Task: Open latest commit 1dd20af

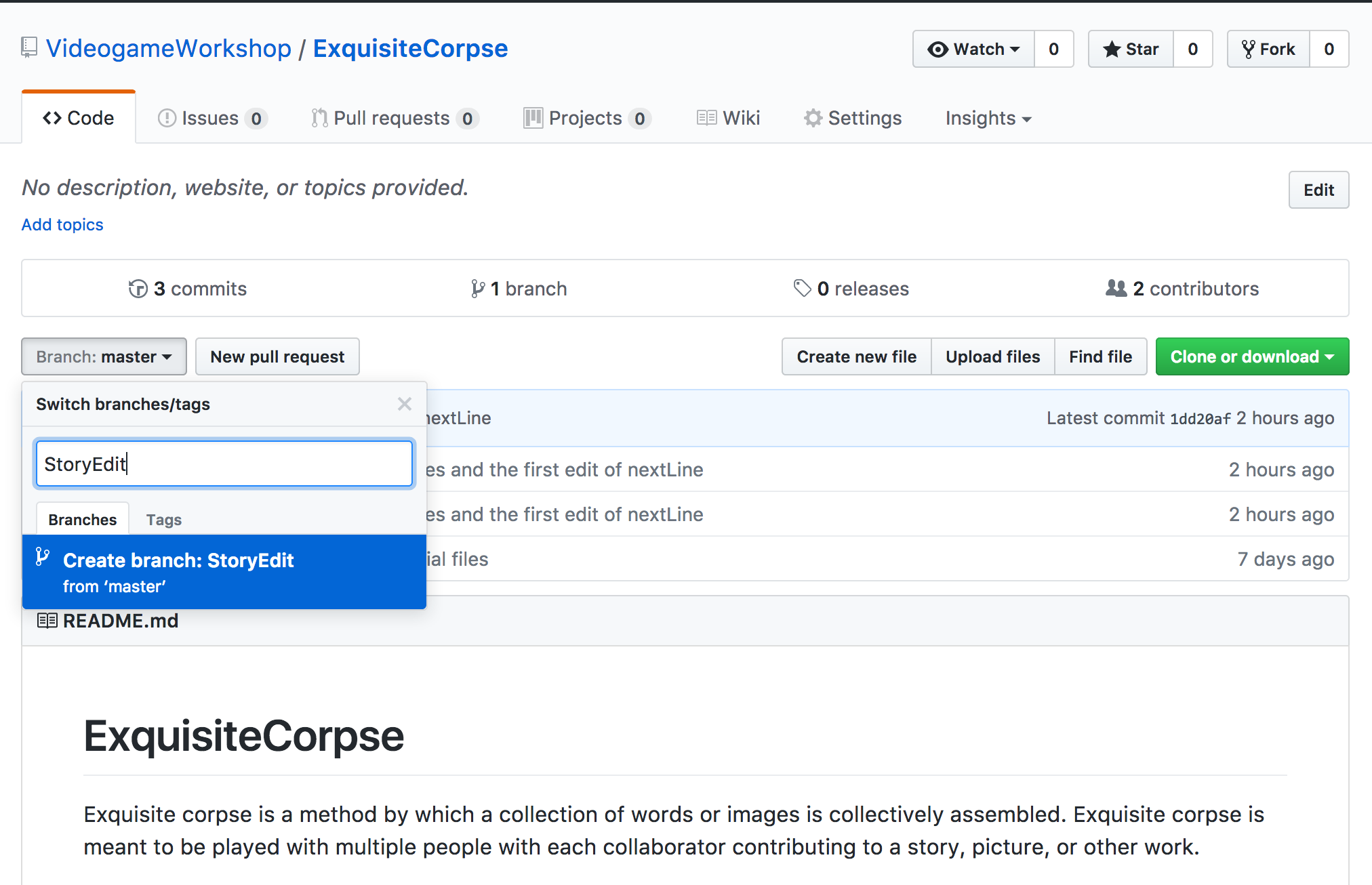Action: tap(1200, 419)
